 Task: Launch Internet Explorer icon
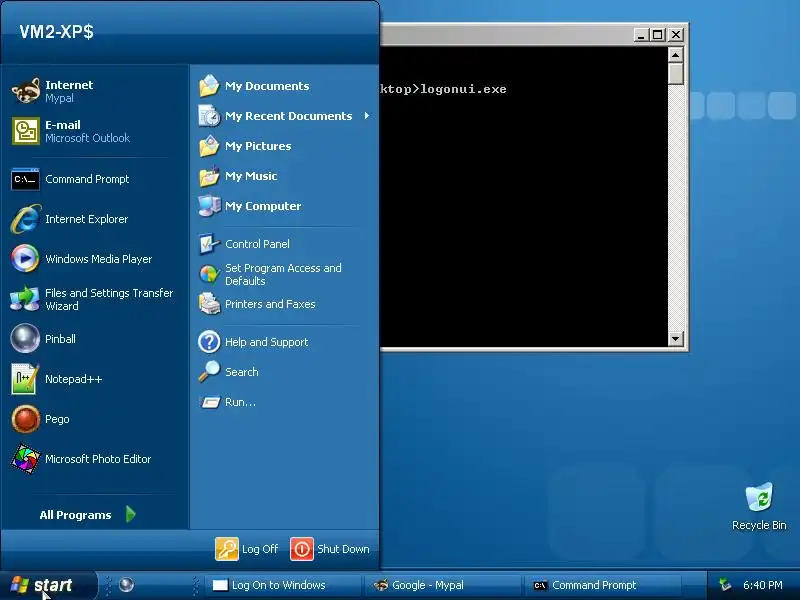(26, 219)
